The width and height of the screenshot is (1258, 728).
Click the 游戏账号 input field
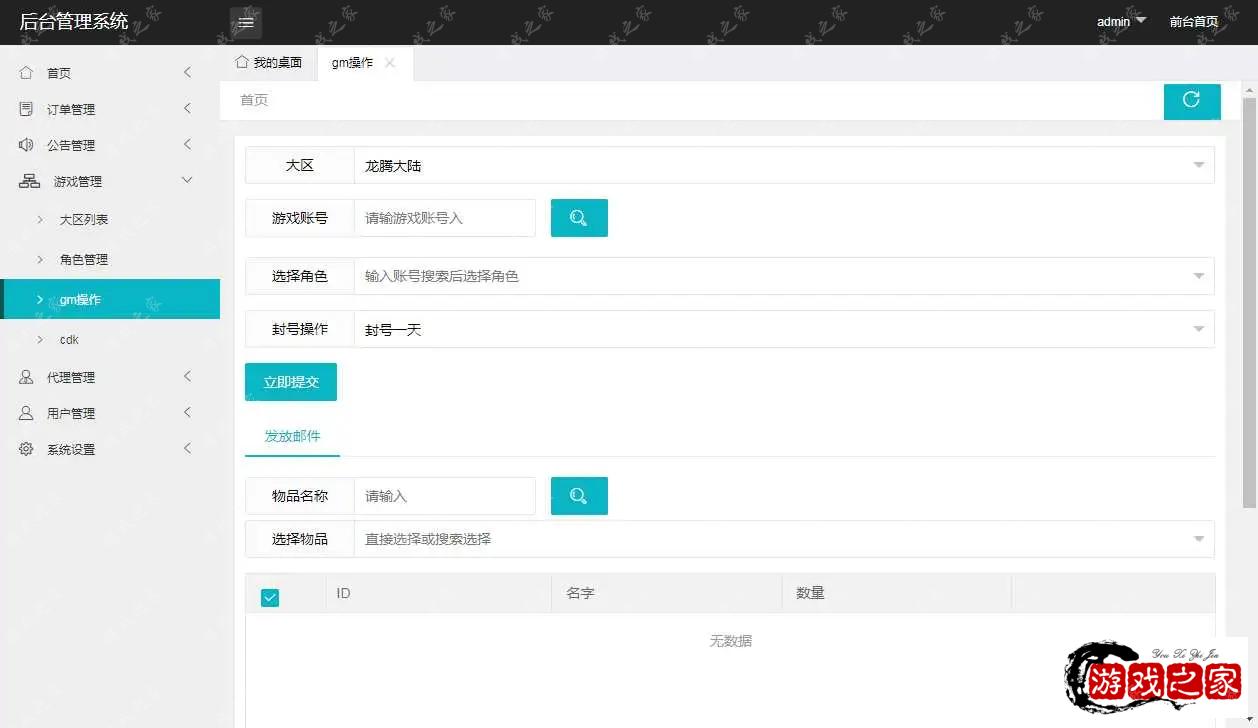pyautogui.click(x=445, y=218)
